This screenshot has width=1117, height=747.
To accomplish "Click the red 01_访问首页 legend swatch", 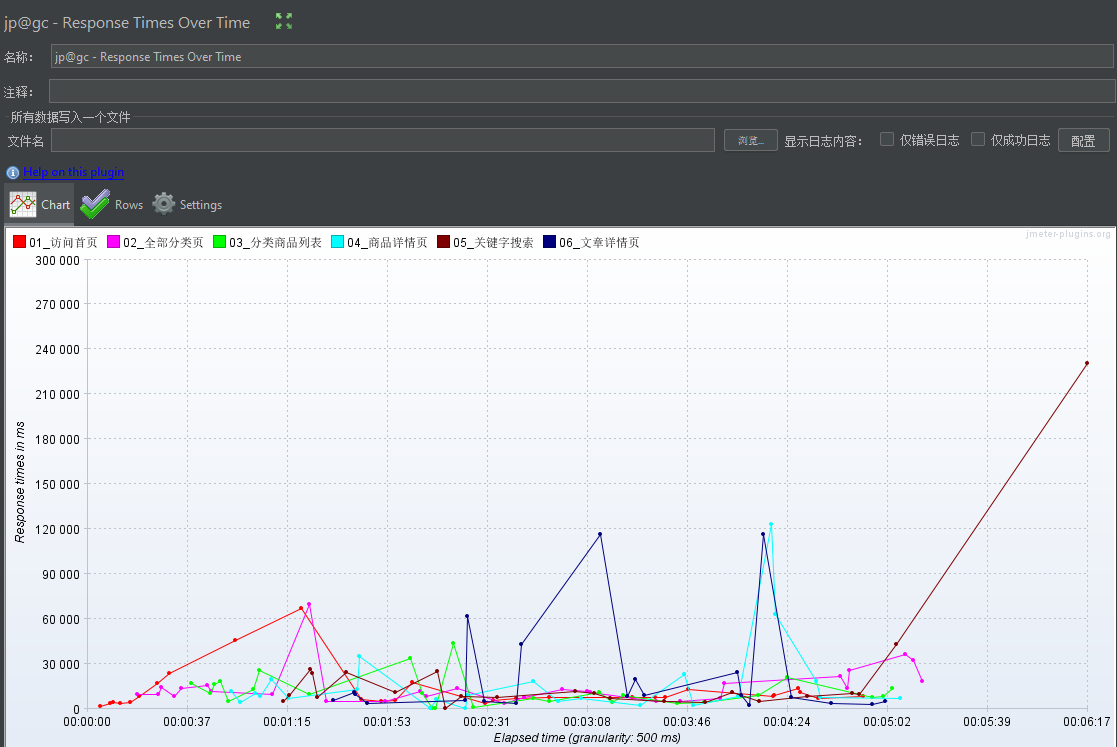I will point(19,242).
